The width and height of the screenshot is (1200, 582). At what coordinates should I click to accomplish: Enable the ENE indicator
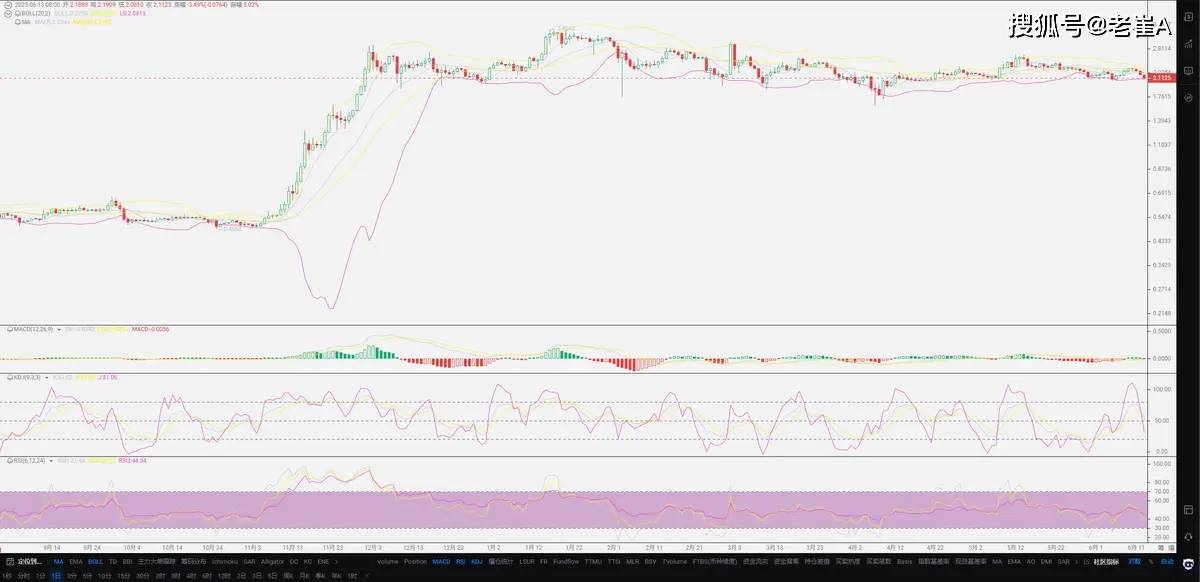click(322, 562)
